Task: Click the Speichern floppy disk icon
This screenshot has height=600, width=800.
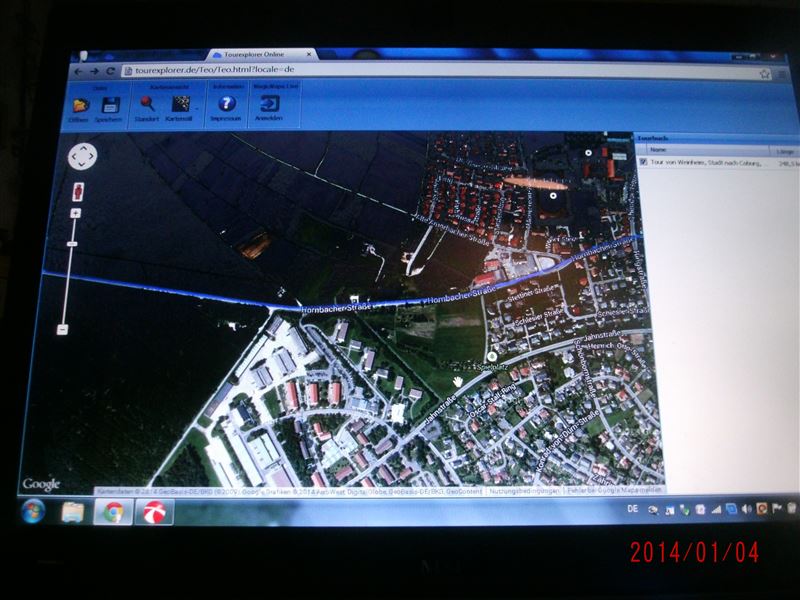Action: [x=109, y=105]
